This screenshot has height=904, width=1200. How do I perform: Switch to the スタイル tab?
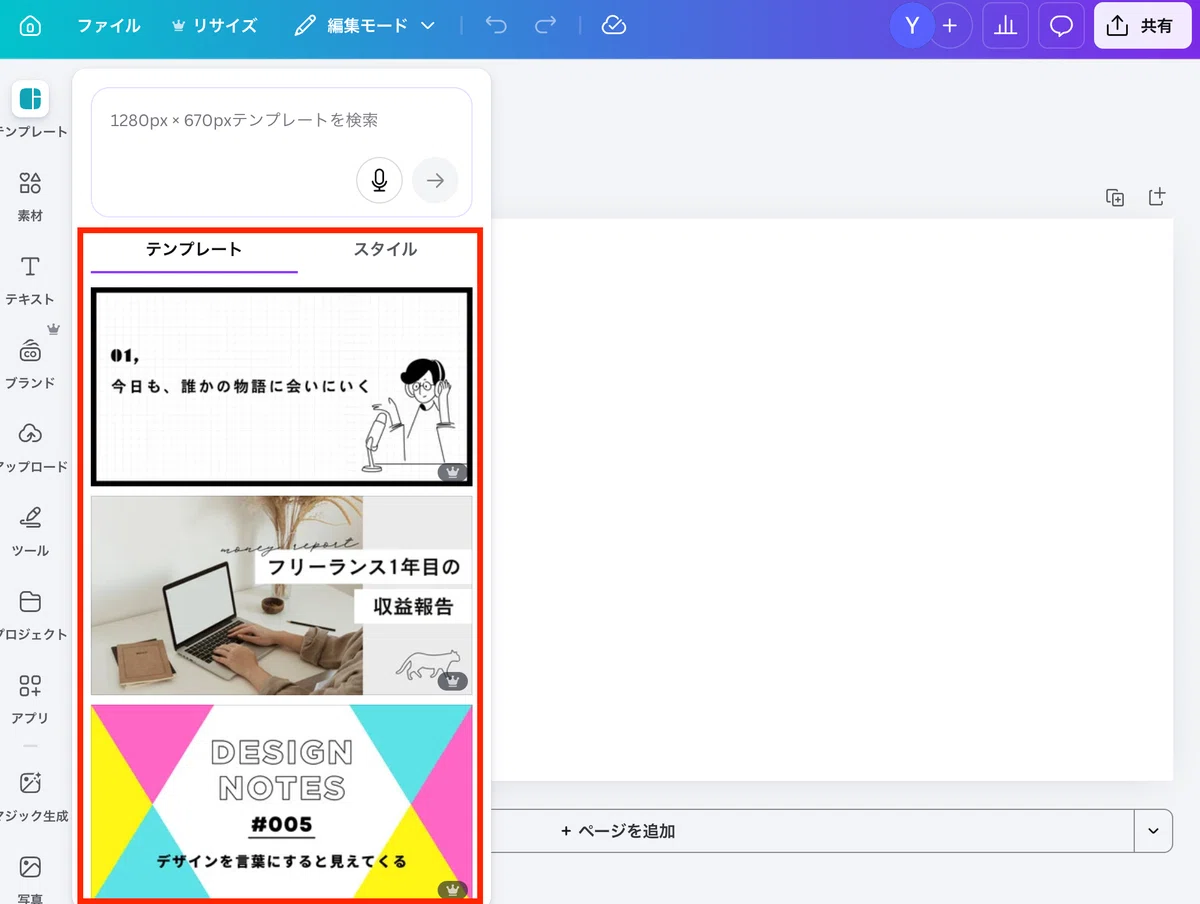coord(385,250)
